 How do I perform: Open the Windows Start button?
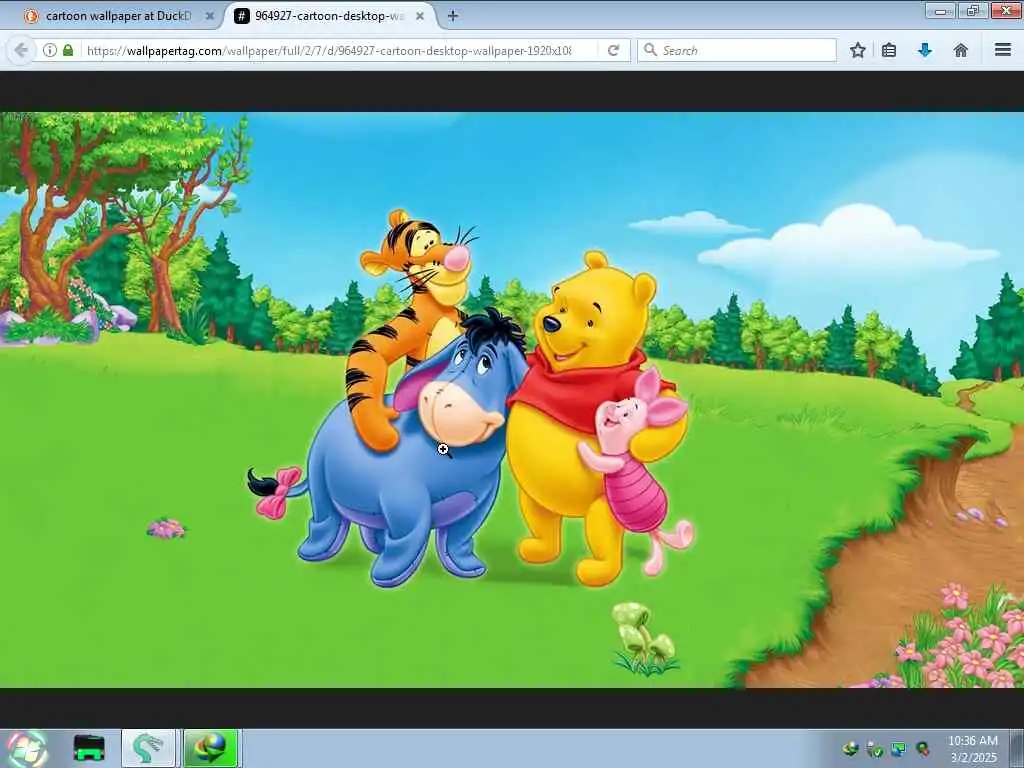(x=27, y=748)
